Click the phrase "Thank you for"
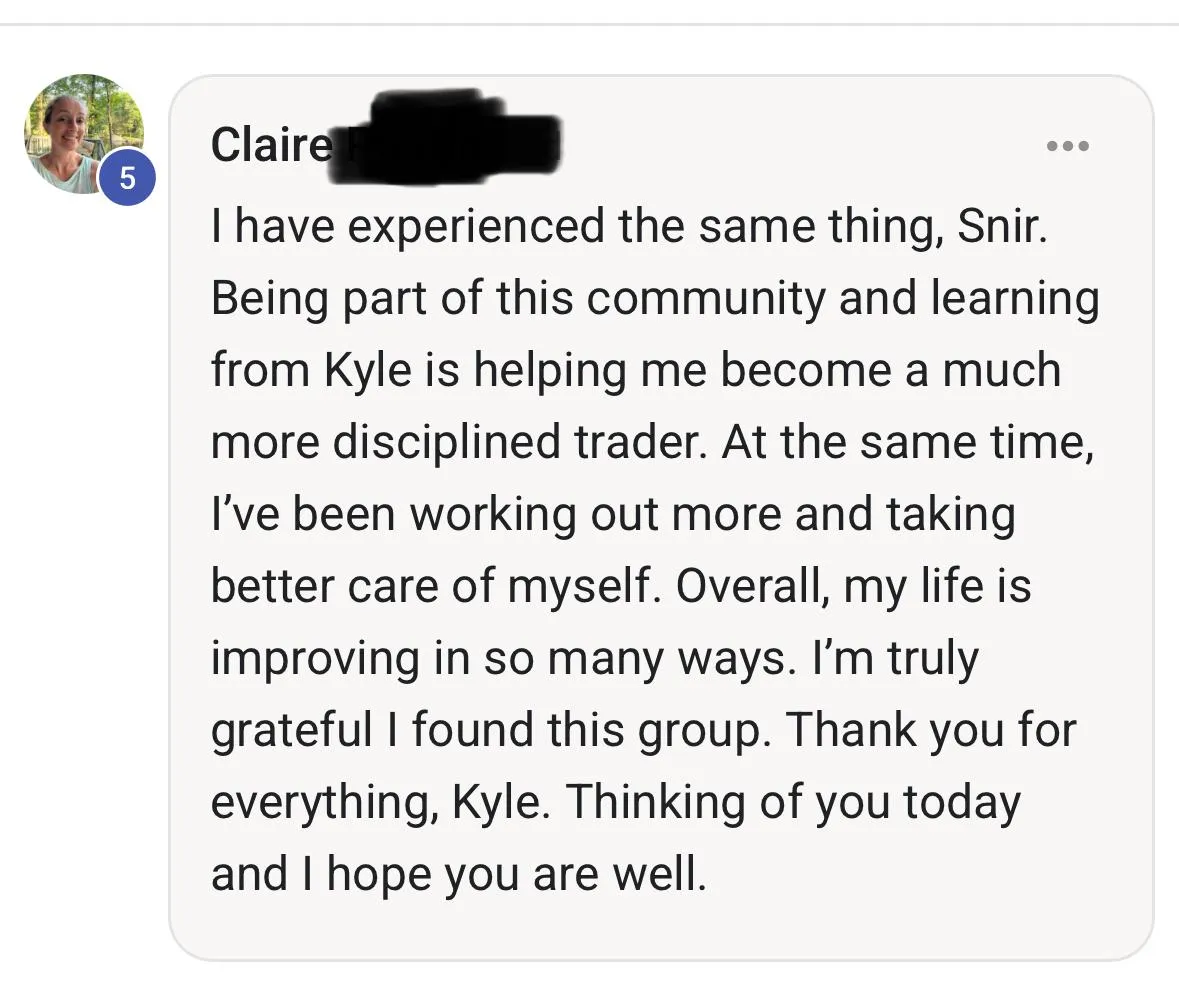This screenshot has height=987, width=1179. [x=931, y=730]
